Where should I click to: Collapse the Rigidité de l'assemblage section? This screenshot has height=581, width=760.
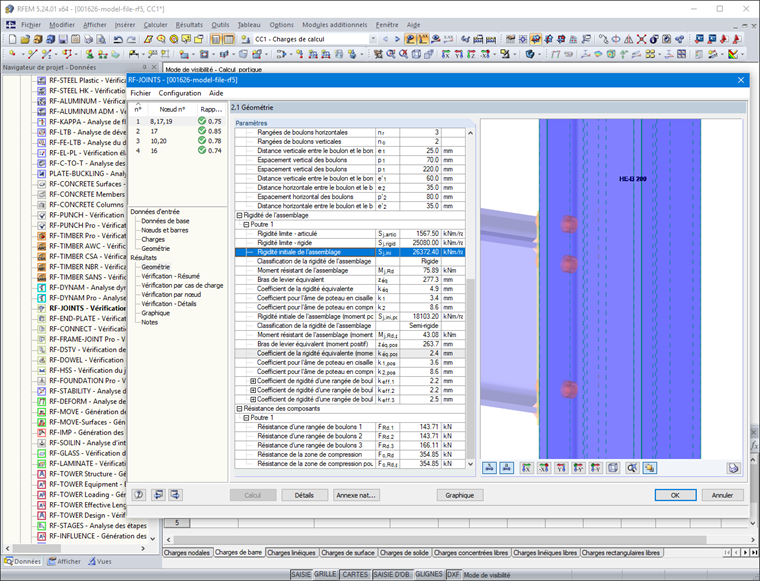(239, 215)
